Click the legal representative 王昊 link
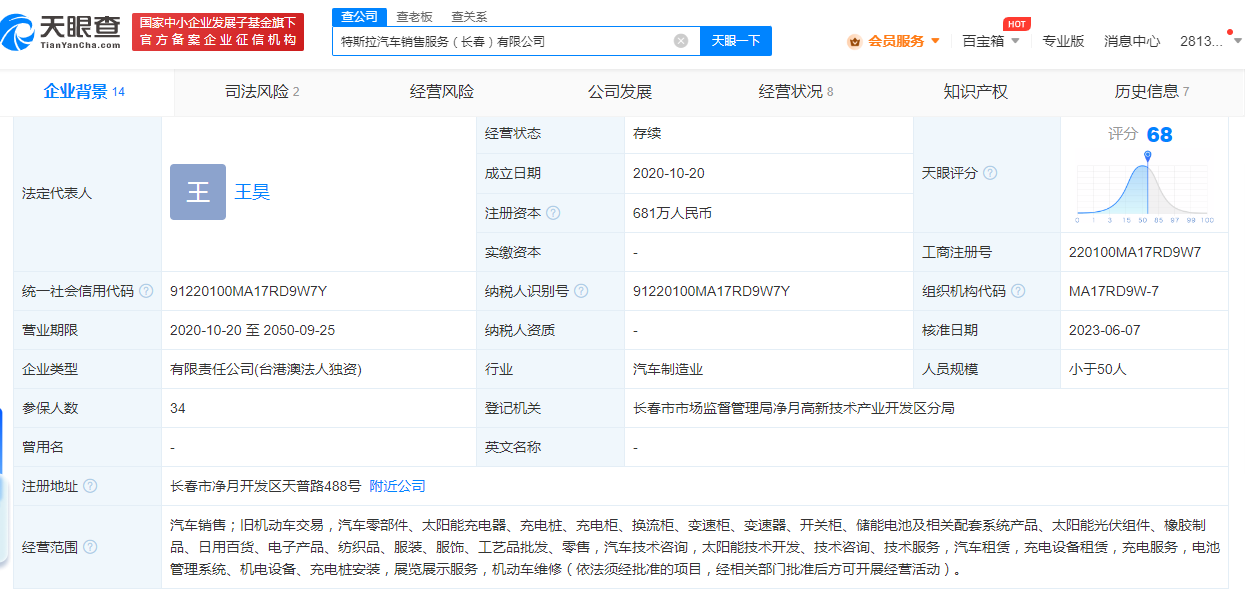Screen dimensions: 1245x595 pyautogui.click(x=253, y=192)
